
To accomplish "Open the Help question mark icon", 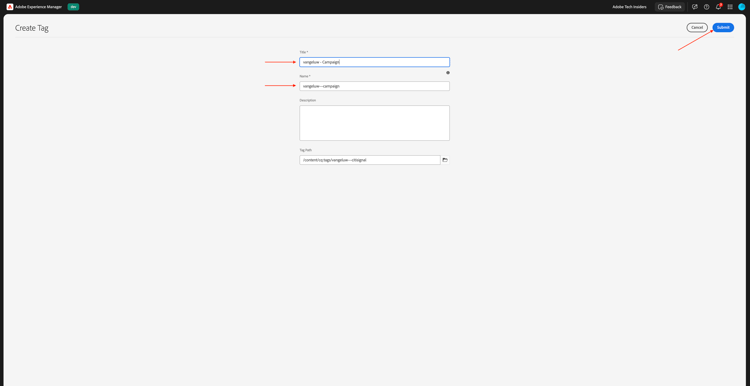I will [x=706, y=7].
